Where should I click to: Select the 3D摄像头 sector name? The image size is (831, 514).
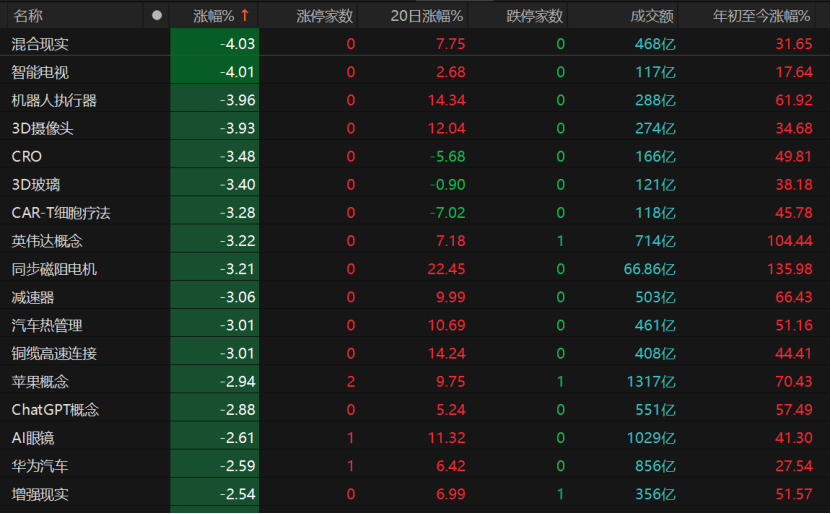[x=42, y=128]
